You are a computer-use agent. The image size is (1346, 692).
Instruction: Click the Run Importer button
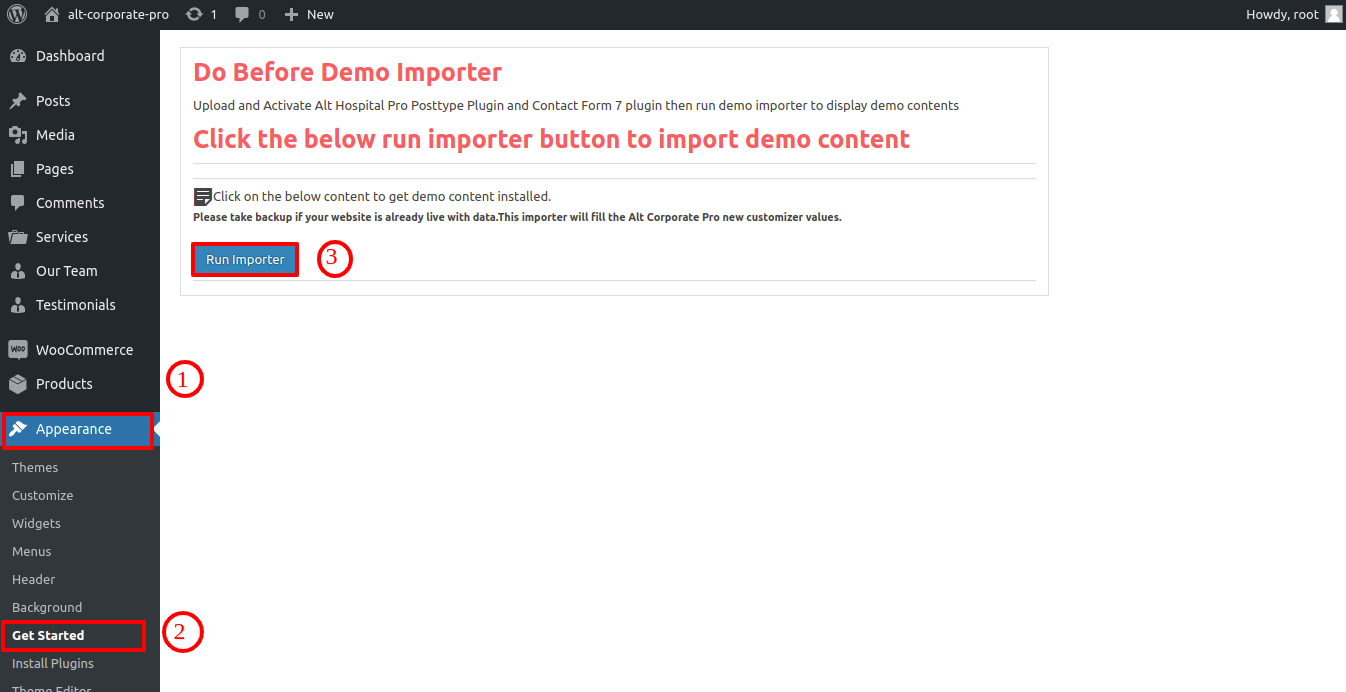tap(245, 260)
